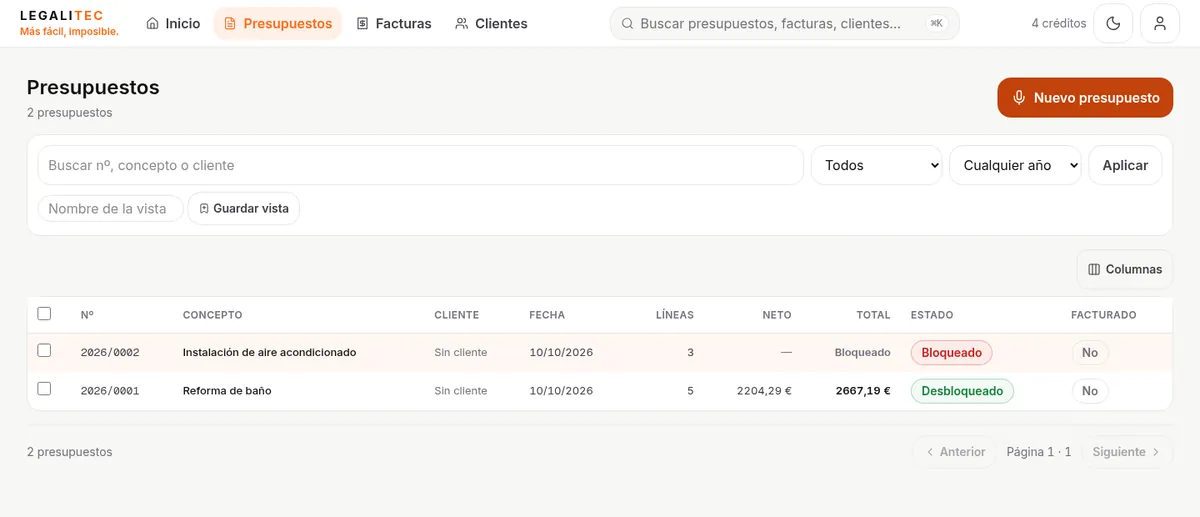Click the Nº column header

coord(87,315)
